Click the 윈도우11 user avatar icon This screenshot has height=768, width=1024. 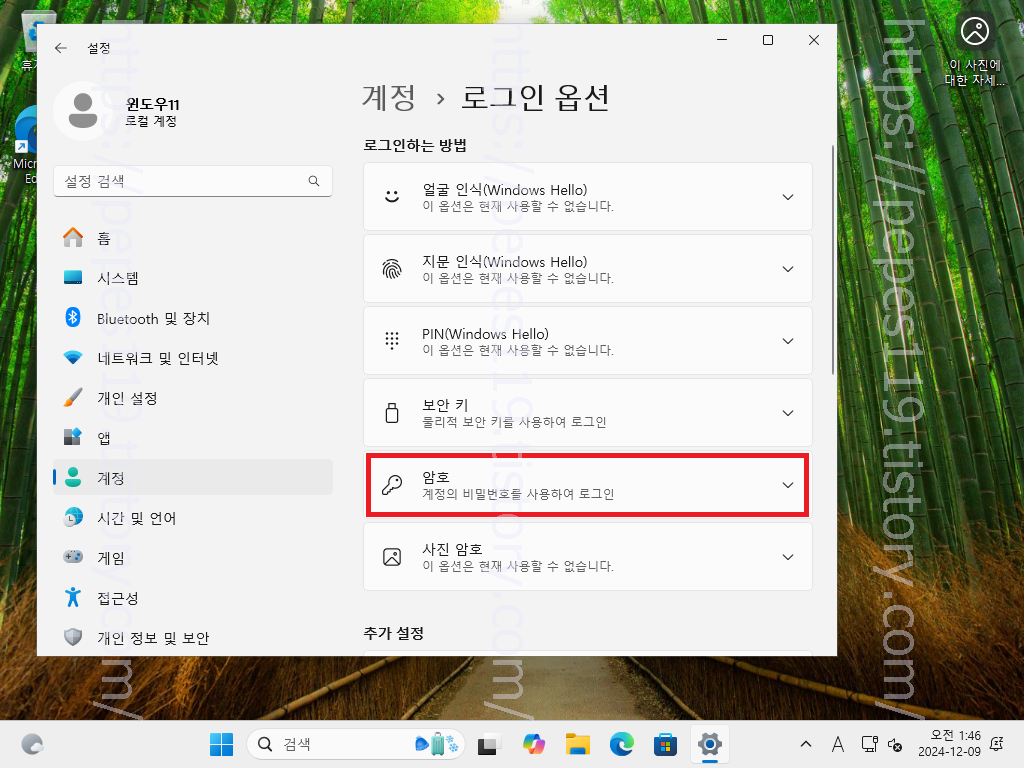tap(82, 111)
